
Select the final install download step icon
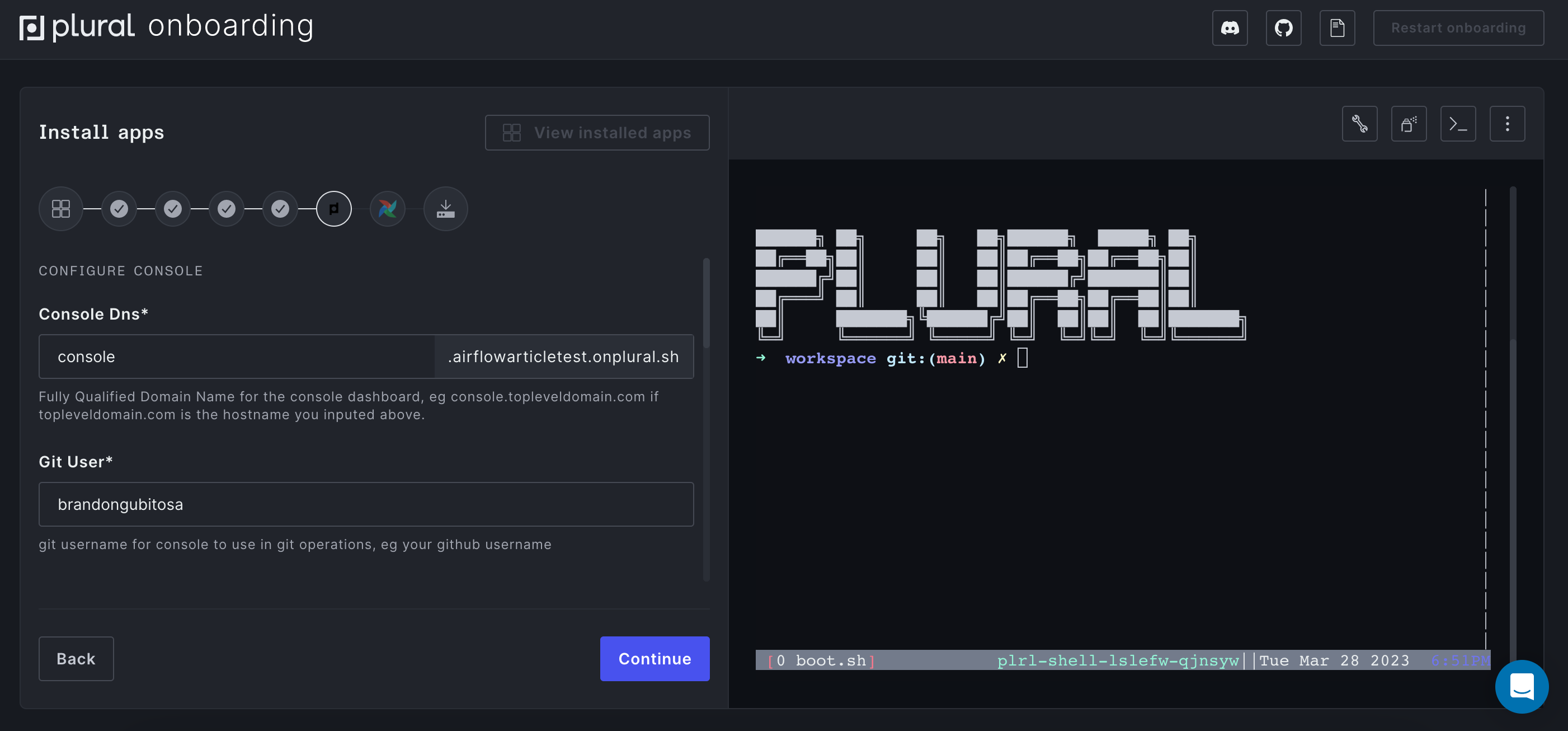(446, 209)
